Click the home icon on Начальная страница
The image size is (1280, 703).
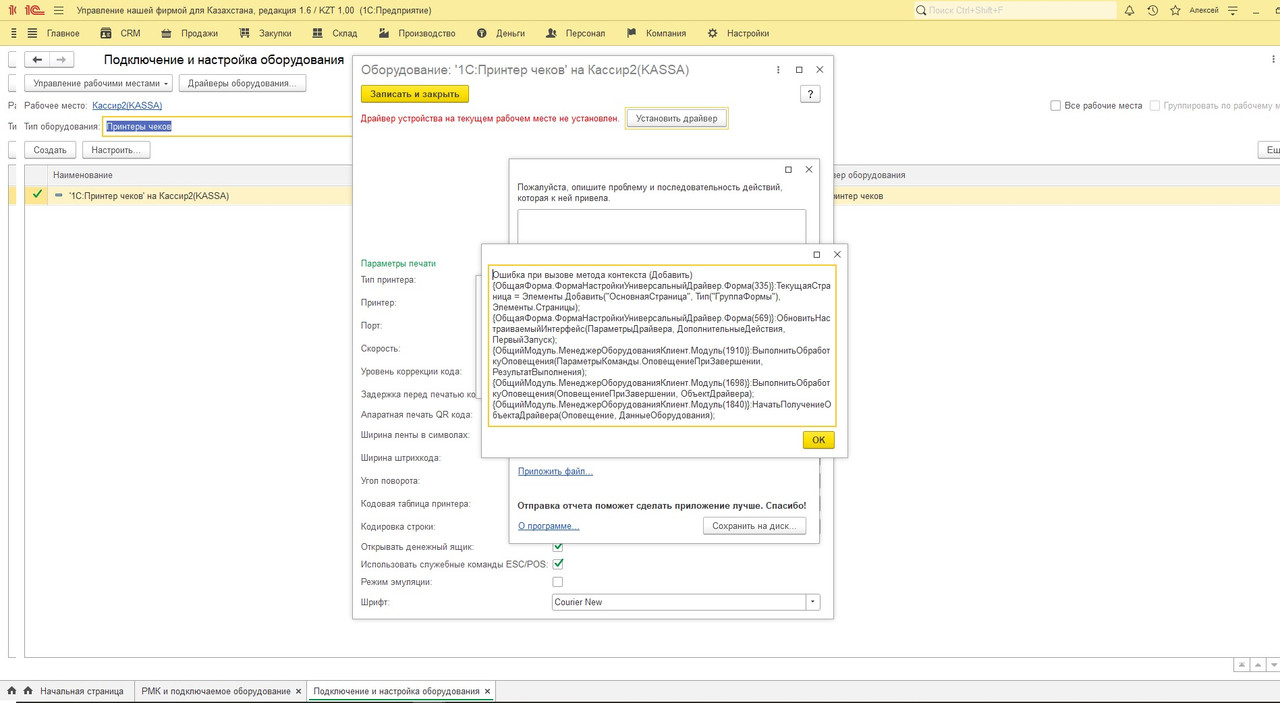tap(30, 691)
